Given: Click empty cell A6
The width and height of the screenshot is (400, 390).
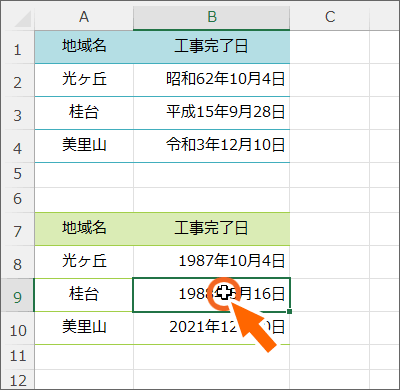Looking at the screenshot, I should pyautogui.click(x=84, y=200).
